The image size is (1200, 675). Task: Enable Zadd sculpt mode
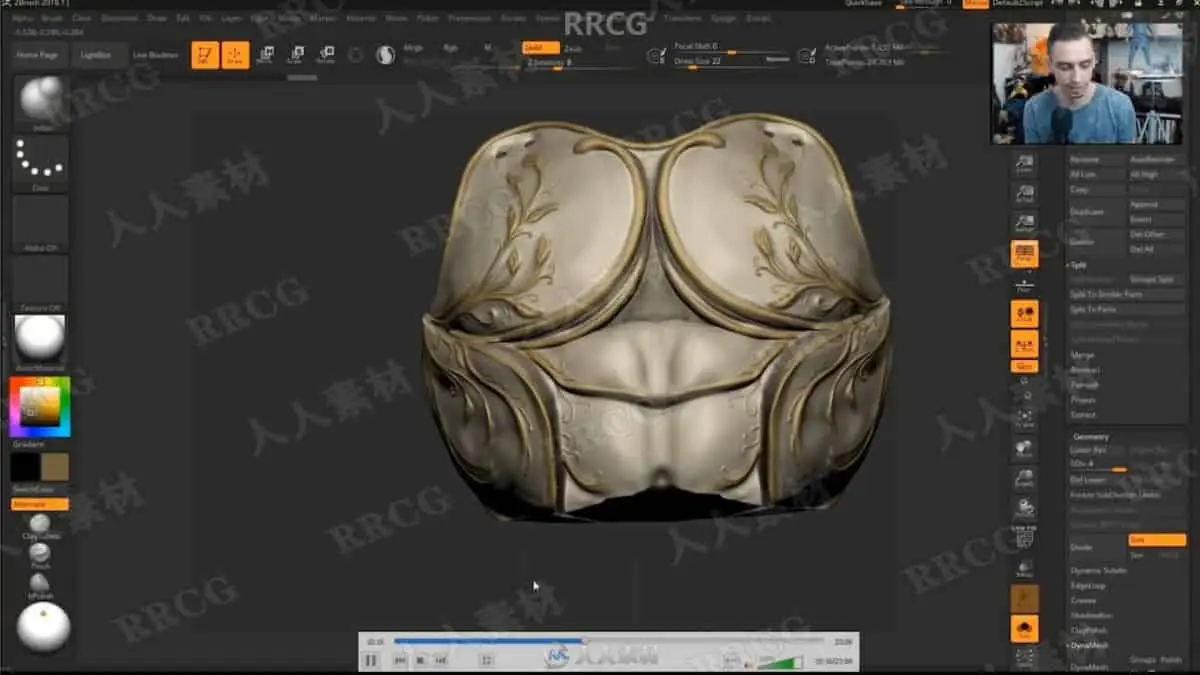point(541,47)
